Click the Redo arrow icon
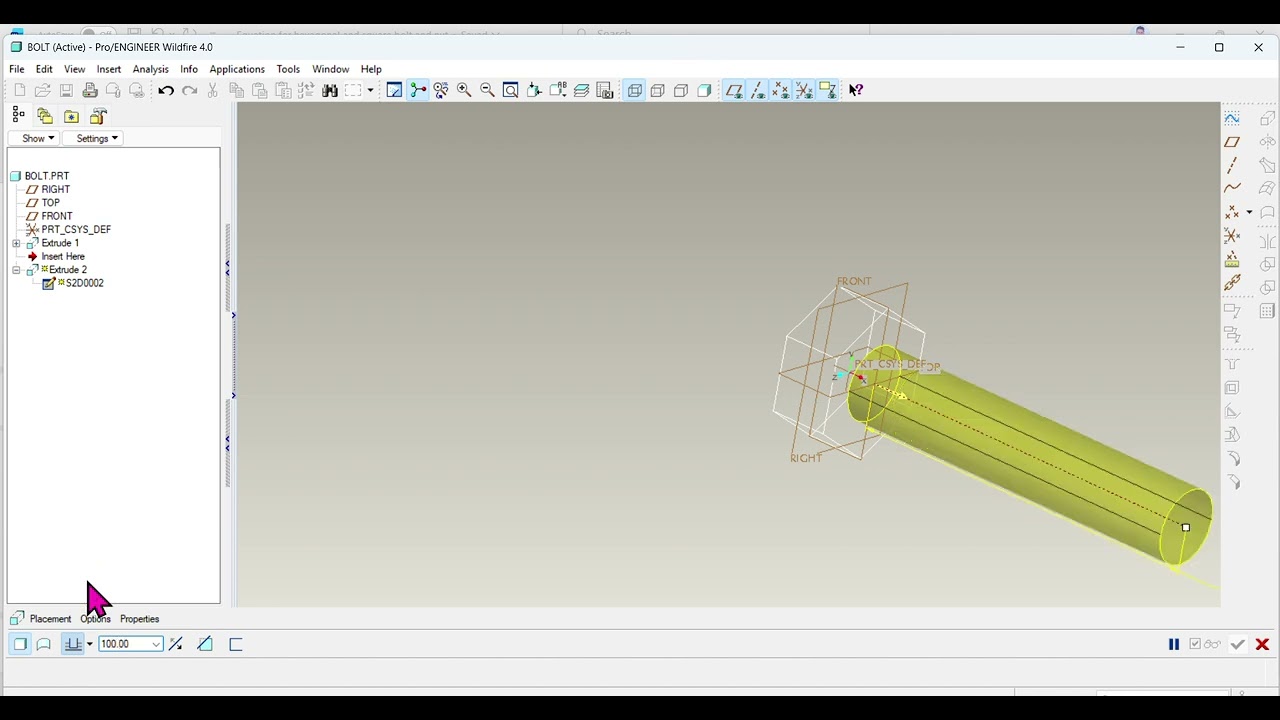The image size is (1280, 720). pos(189,91)
